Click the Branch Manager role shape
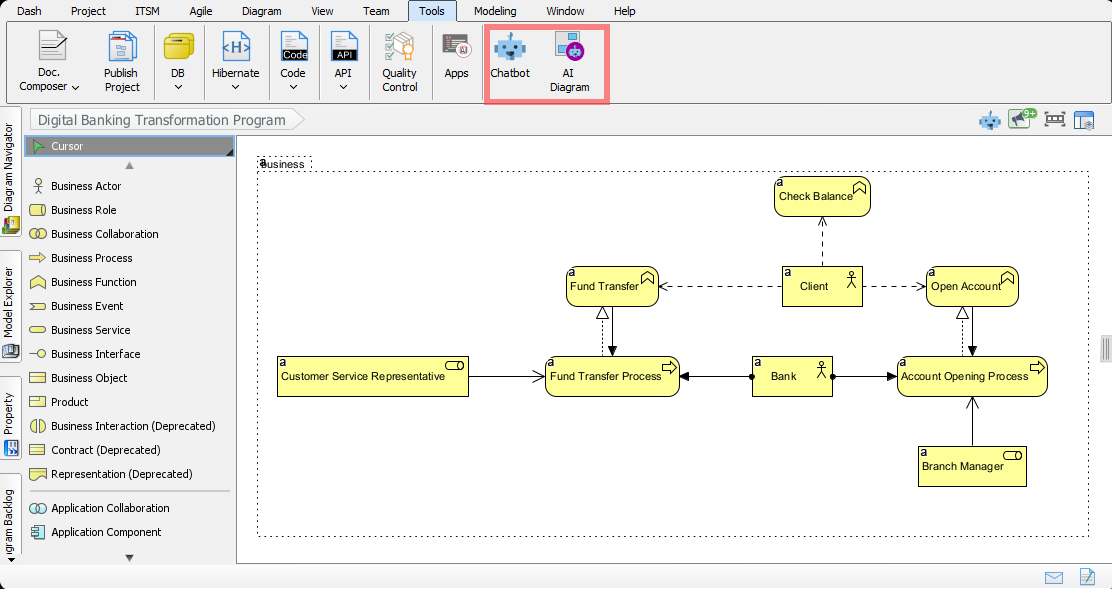The height and width of the screenshot is (589, 1112). coord(972,466)
